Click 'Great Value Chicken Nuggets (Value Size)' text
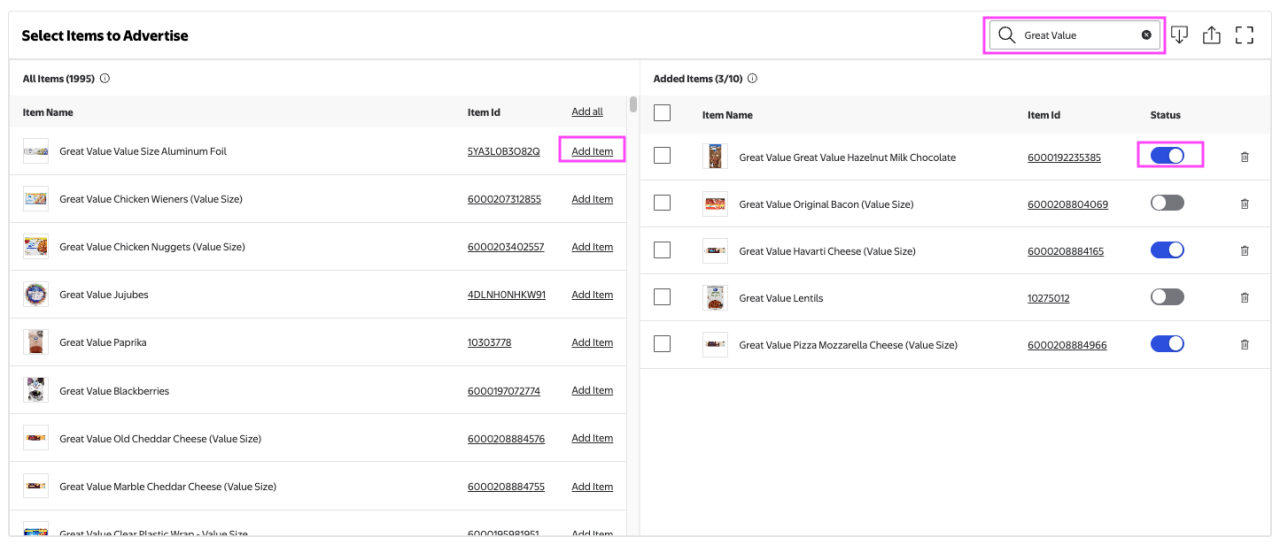The height and width of the screenshot is (553, 1280). click(152, 247)
